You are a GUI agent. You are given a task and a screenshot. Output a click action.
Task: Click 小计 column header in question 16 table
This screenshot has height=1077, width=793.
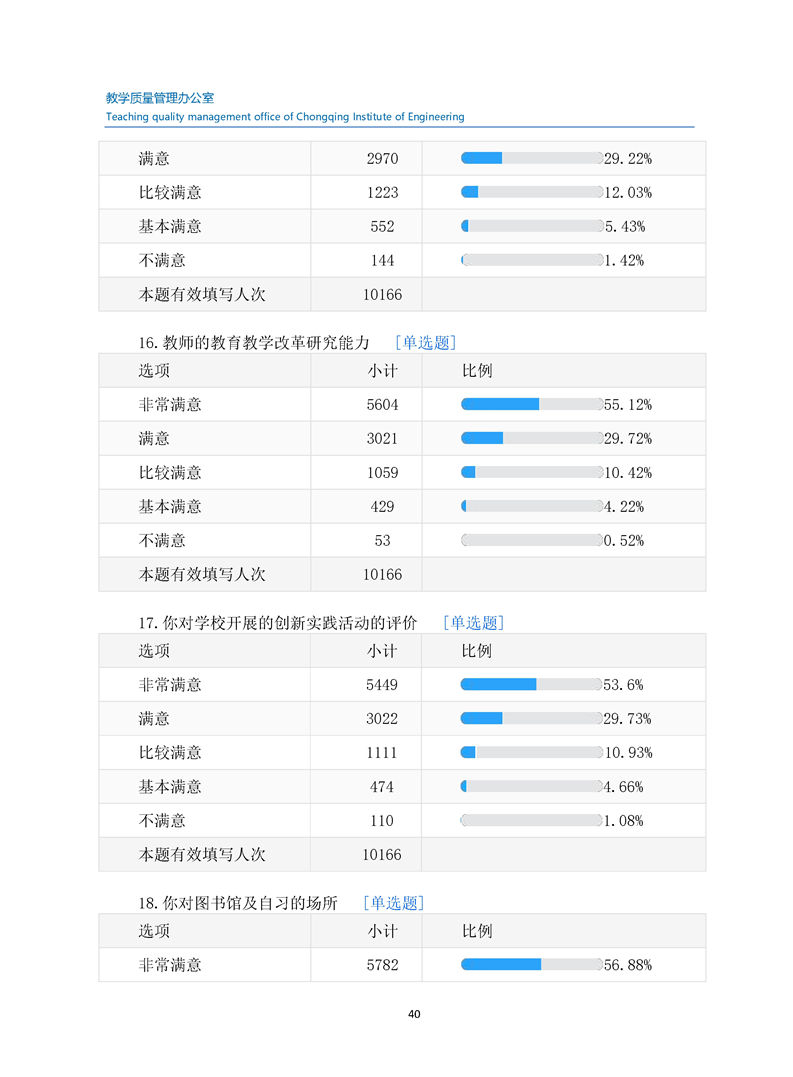(x=382, y=371)
